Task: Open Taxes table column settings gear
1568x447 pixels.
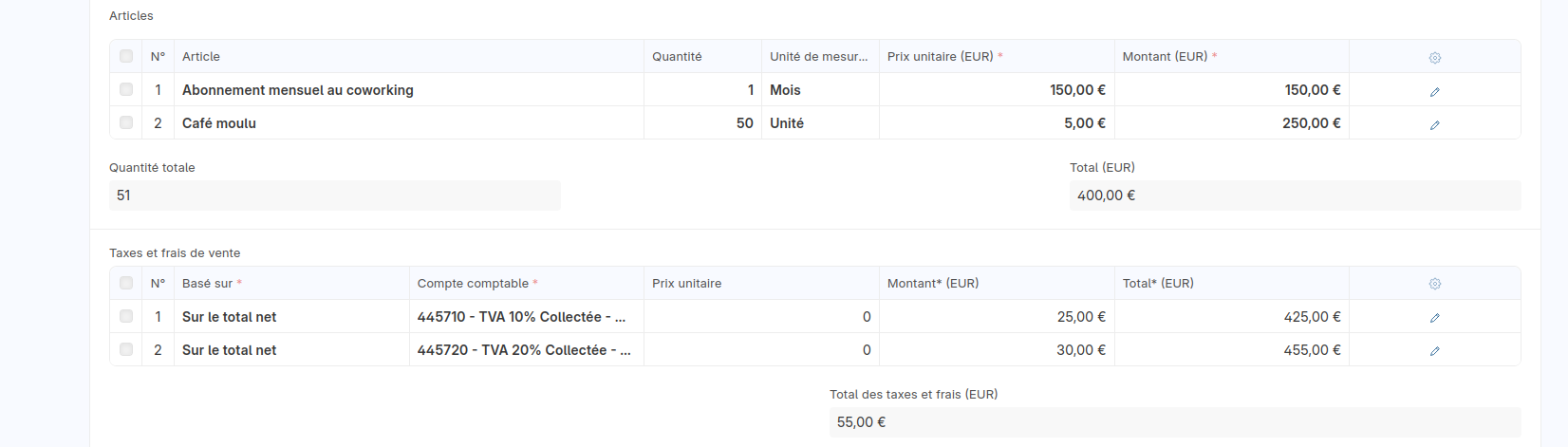Action: pyautogui.click(x=1434, y=284)
